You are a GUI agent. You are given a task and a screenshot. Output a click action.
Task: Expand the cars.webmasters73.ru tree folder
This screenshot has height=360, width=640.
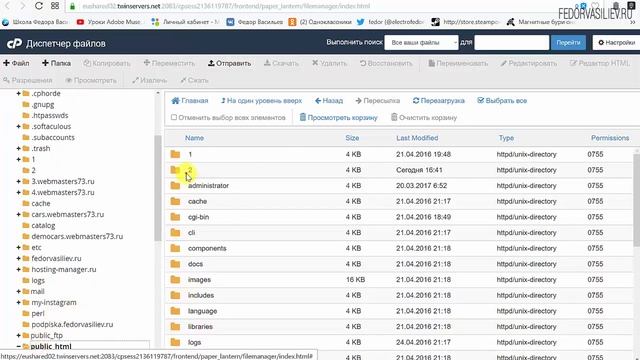(18, 214)
